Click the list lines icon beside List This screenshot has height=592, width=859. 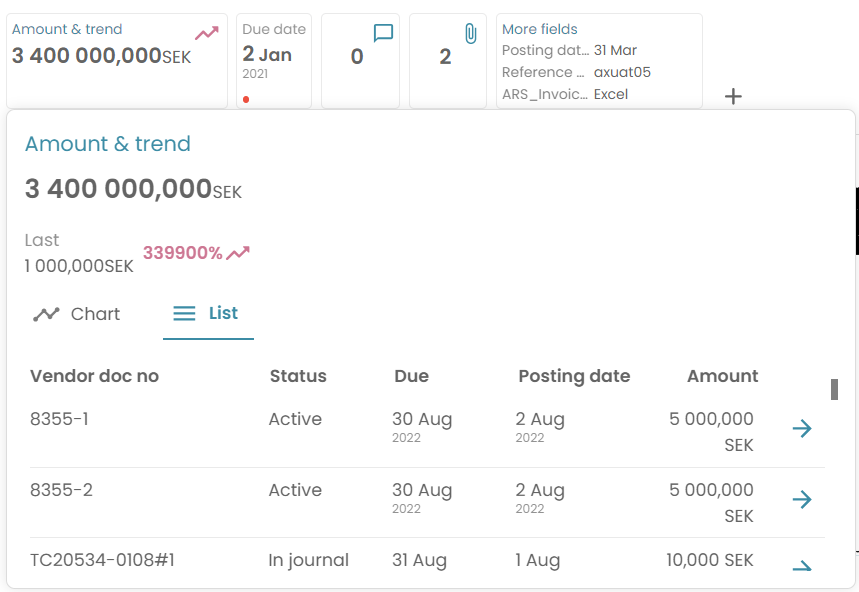[184, 313]
